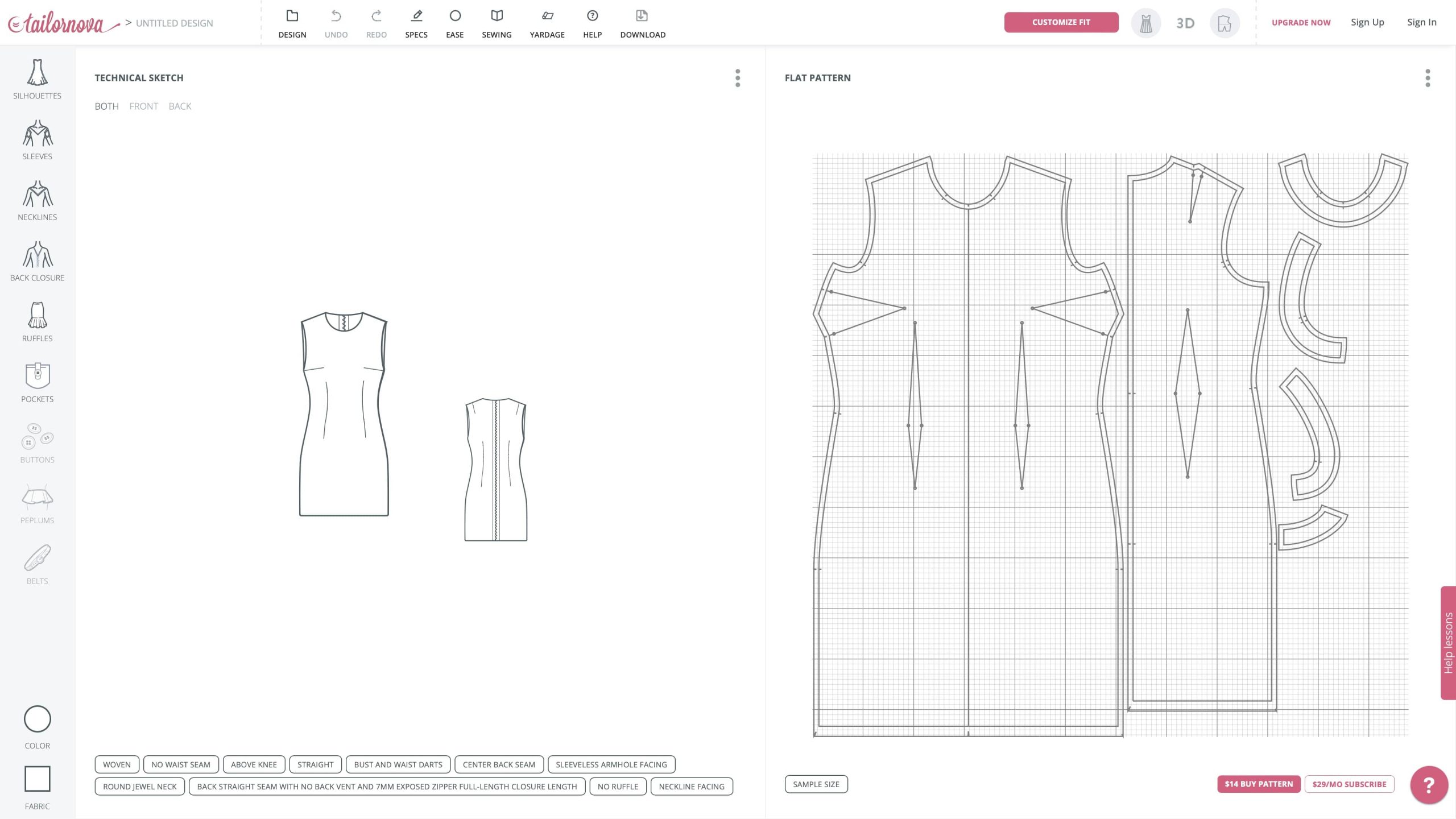Switch to the Back sketch view
The height and width of the screenshot is (819, 1456).
[x=180, y=106]
